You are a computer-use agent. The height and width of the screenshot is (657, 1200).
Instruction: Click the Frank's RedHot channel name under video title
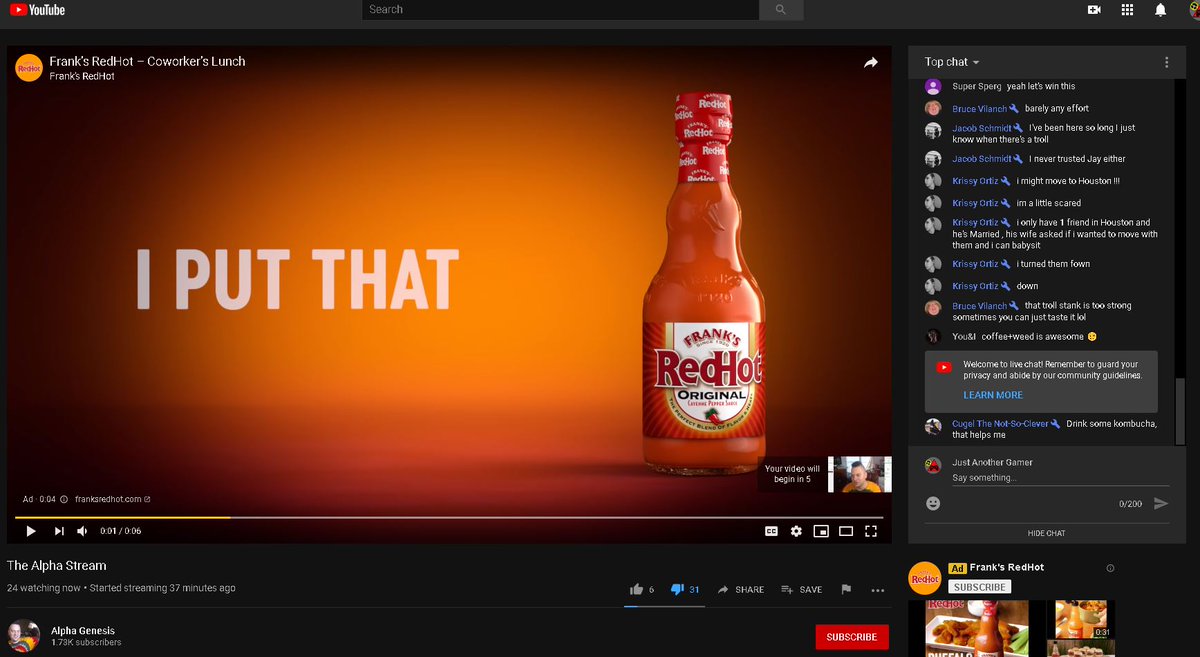(81, 76)
